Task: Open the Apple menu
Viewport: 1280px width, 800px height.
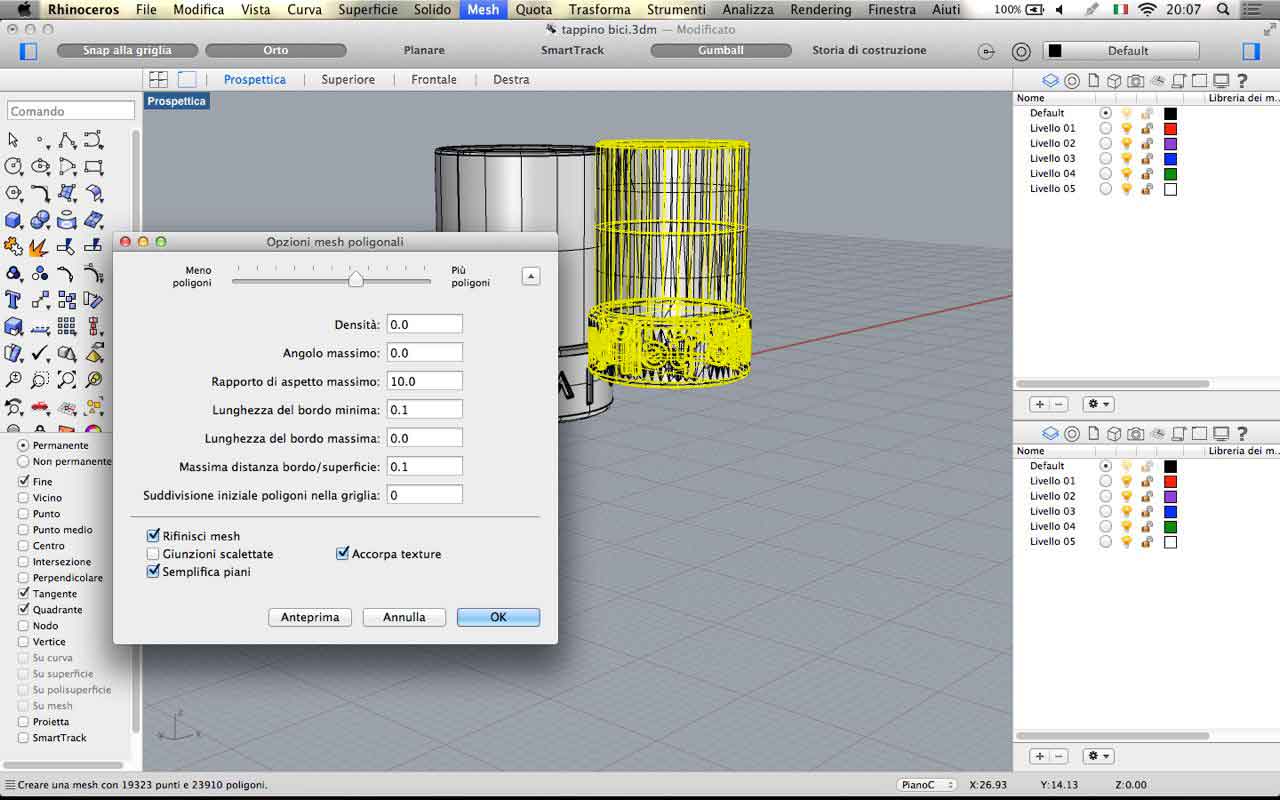Action: pyautogui.click(x=25, y=9)
